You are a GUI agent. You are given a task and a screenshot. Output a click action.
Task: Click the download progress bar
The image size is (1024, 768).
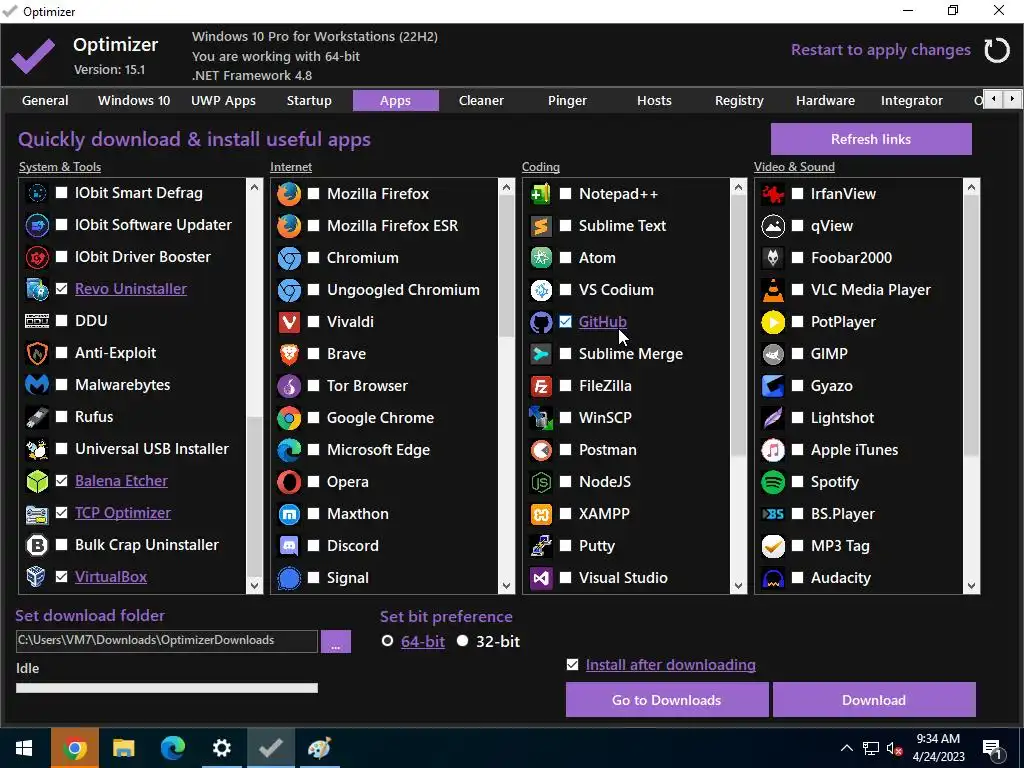pos(167,688)
